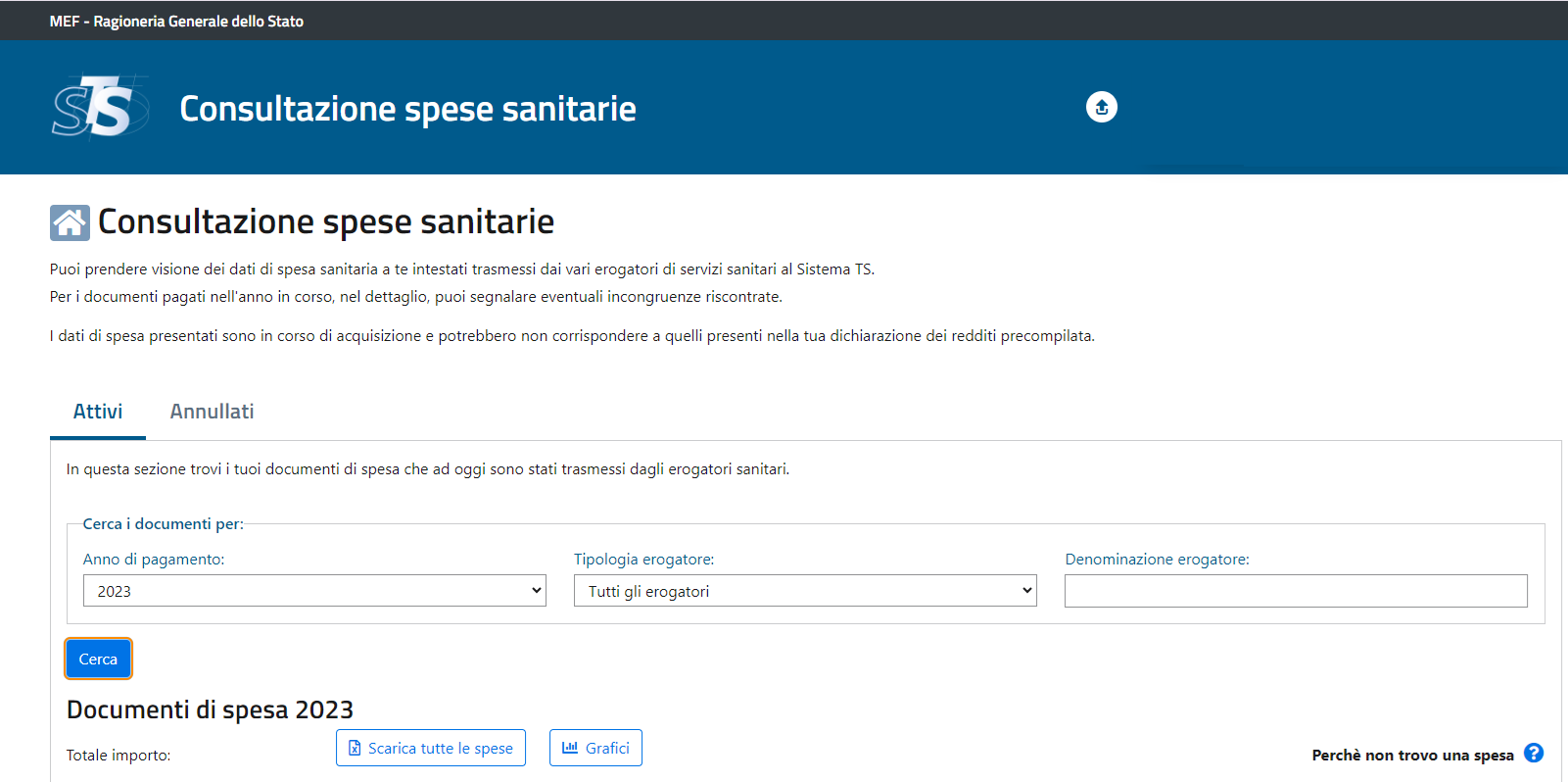Open the Anno di pagamento dropdown
Viewport: 1568px width, 782px height.
tap(314, 591)
